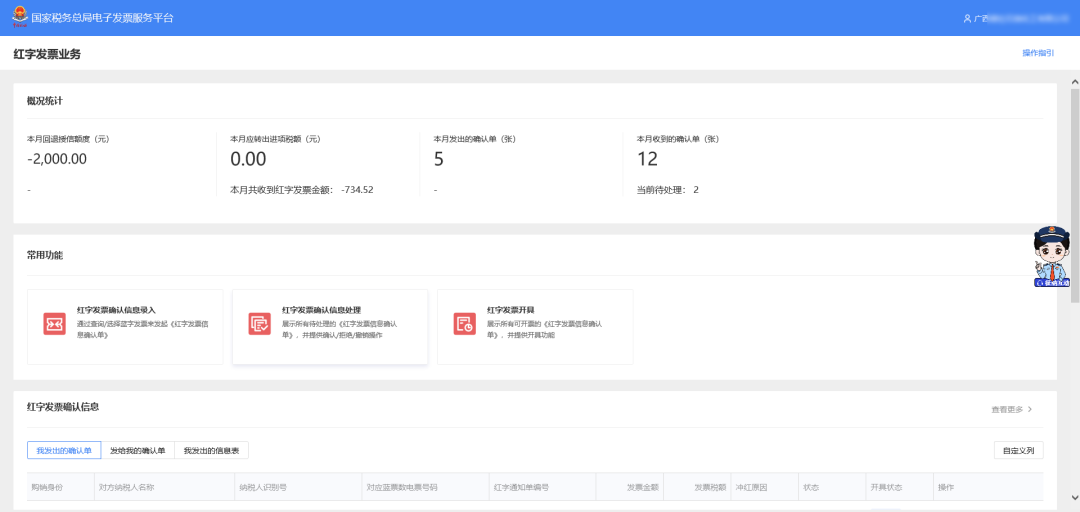1080x512 pixels.
Task: Click the tax officer assistant mascot
Action: [x=1052, y=256]
